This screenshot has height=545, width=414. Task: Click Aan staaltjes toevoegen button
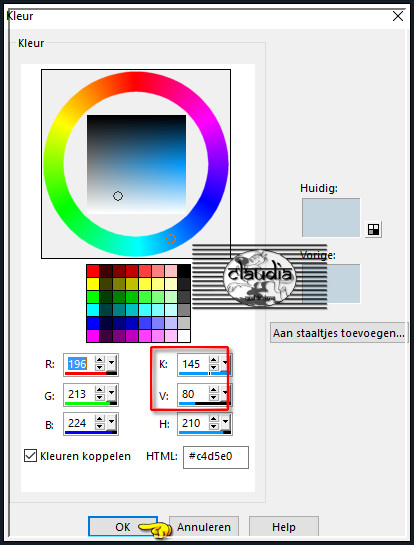click(x=339, y=333)
